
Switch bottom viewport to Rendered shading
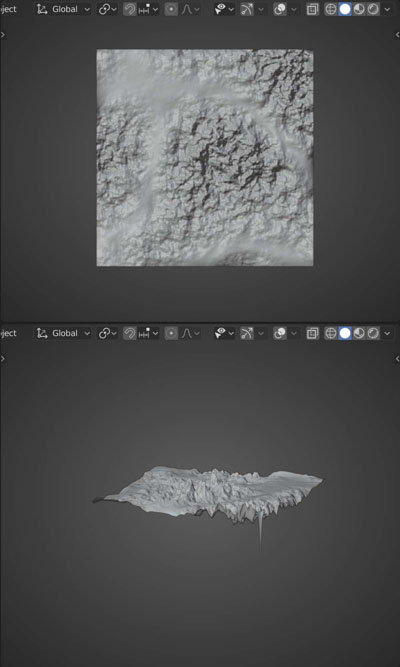click(373, 333)
